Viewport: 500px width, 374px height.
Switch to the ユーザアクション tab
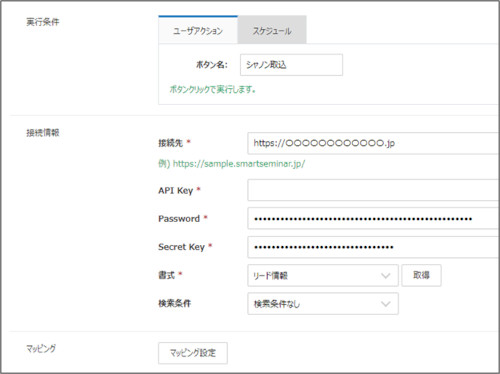tap(198, 30)
